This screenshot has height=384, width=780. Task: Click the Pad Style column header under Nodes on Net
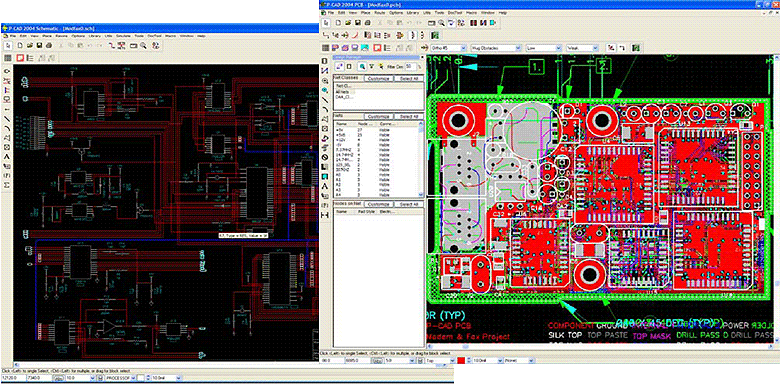pyautogui.click(x=366, y=211)
